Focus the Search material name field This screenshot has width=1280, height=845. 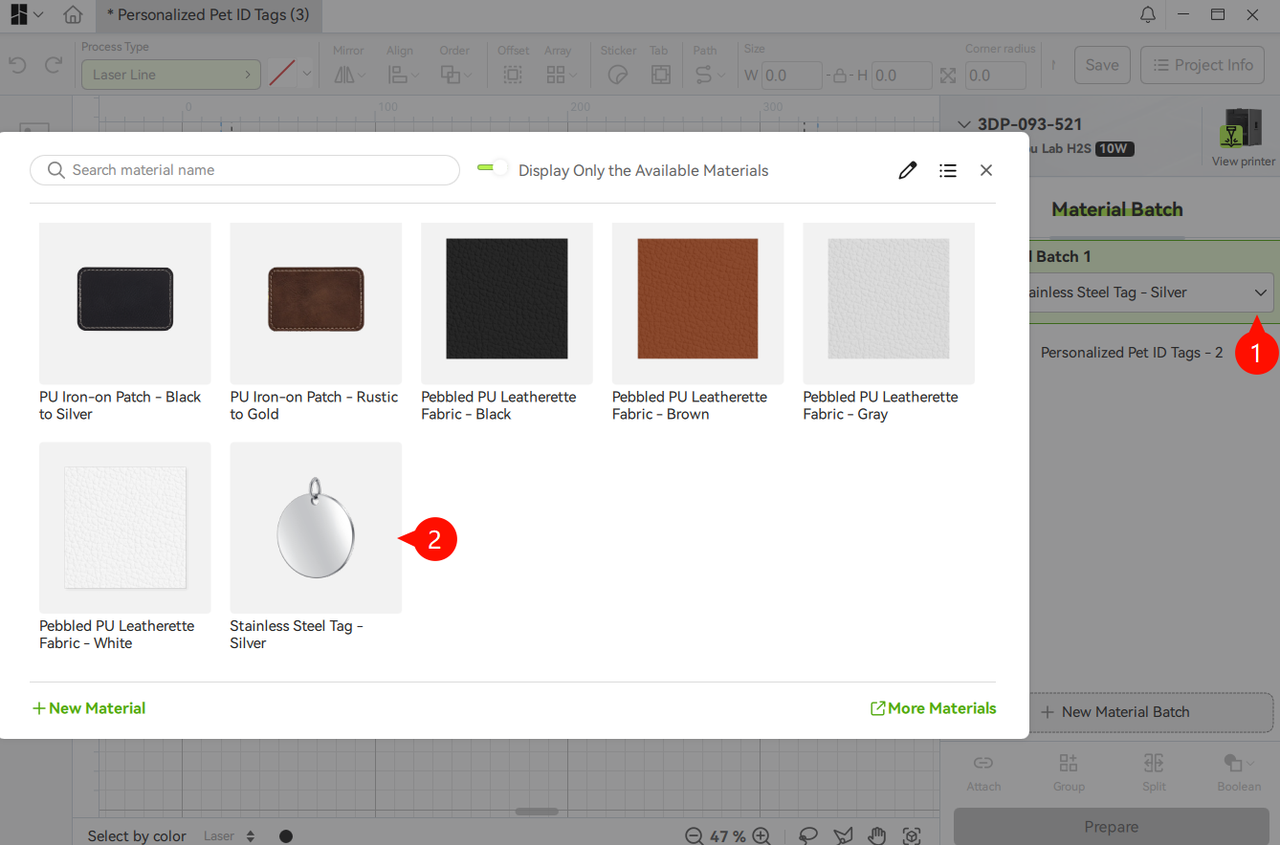point(245,170)
